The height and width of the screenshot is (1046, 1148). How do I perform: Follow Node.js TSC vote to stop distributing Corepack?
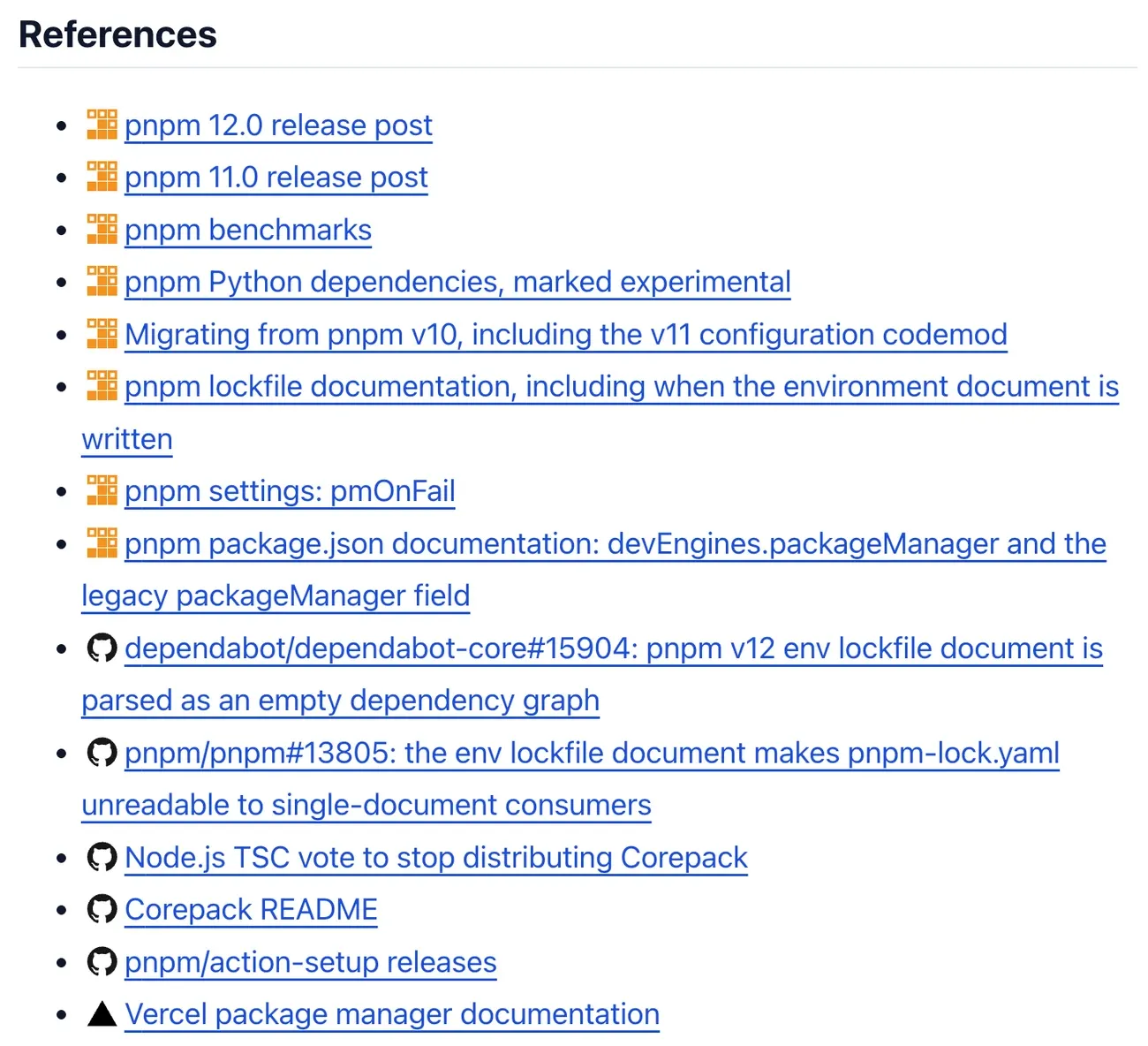[x=436, y=858]
